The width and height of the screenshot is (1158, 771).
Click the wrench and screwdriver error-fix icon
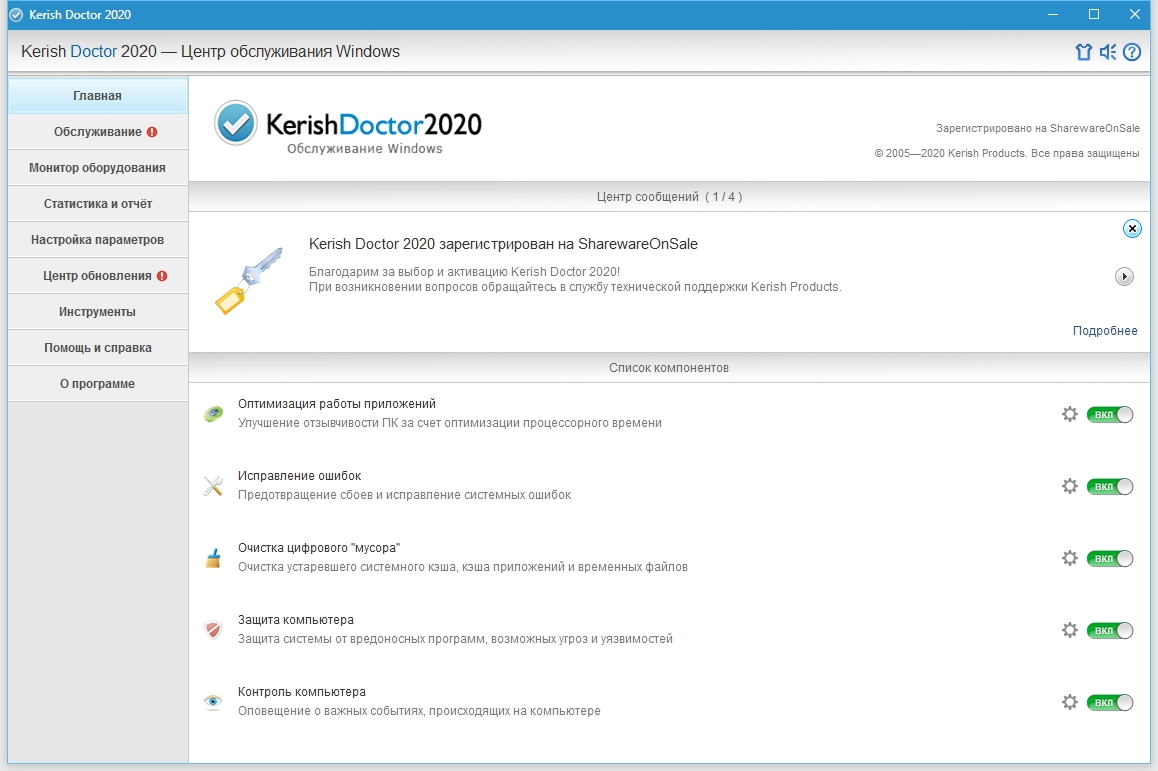tap(213, 486)
